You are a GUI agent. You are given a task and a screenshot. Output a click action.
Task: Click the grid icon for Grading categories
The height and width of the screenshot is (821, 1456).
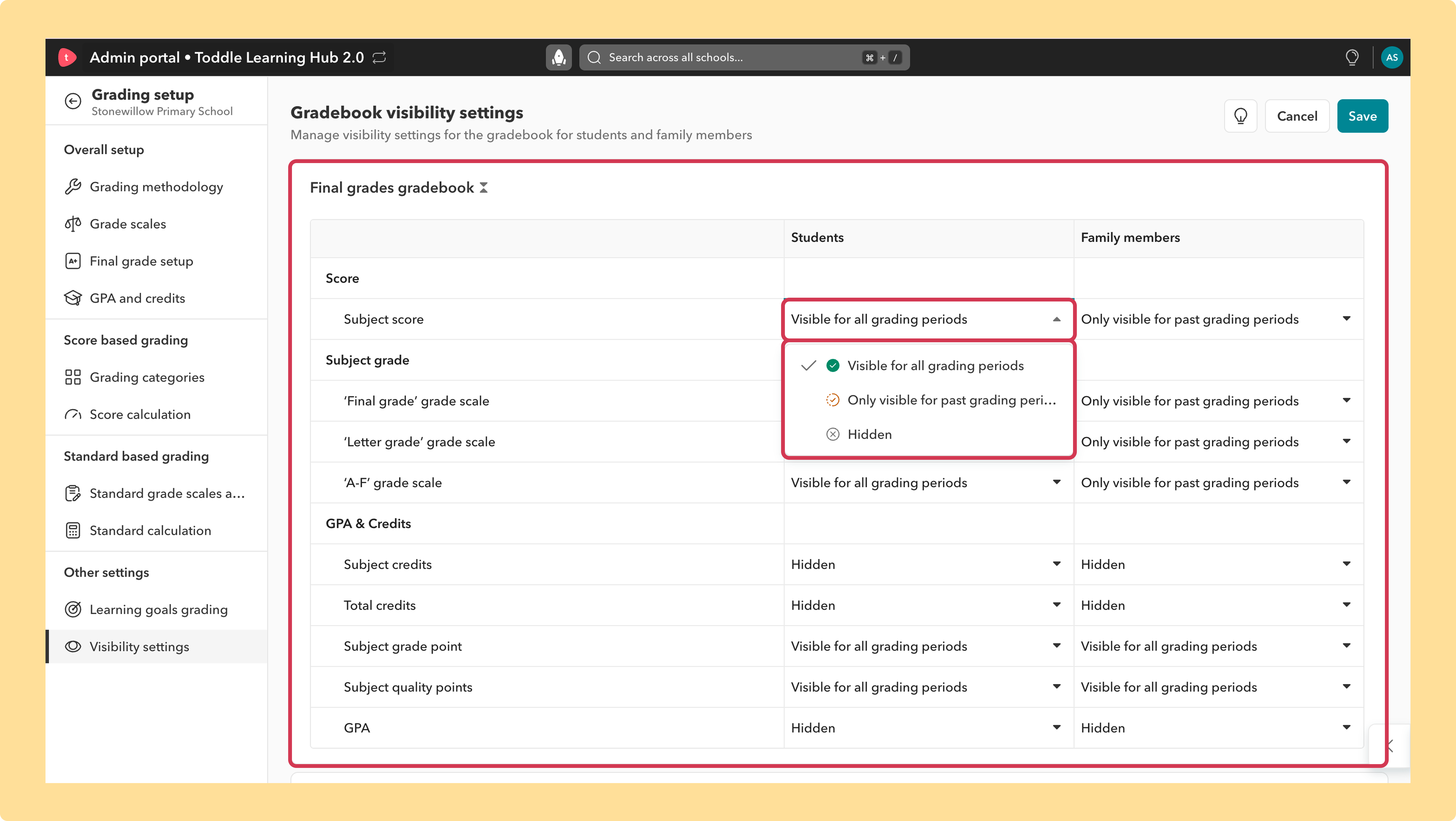[x=73, y=377]
